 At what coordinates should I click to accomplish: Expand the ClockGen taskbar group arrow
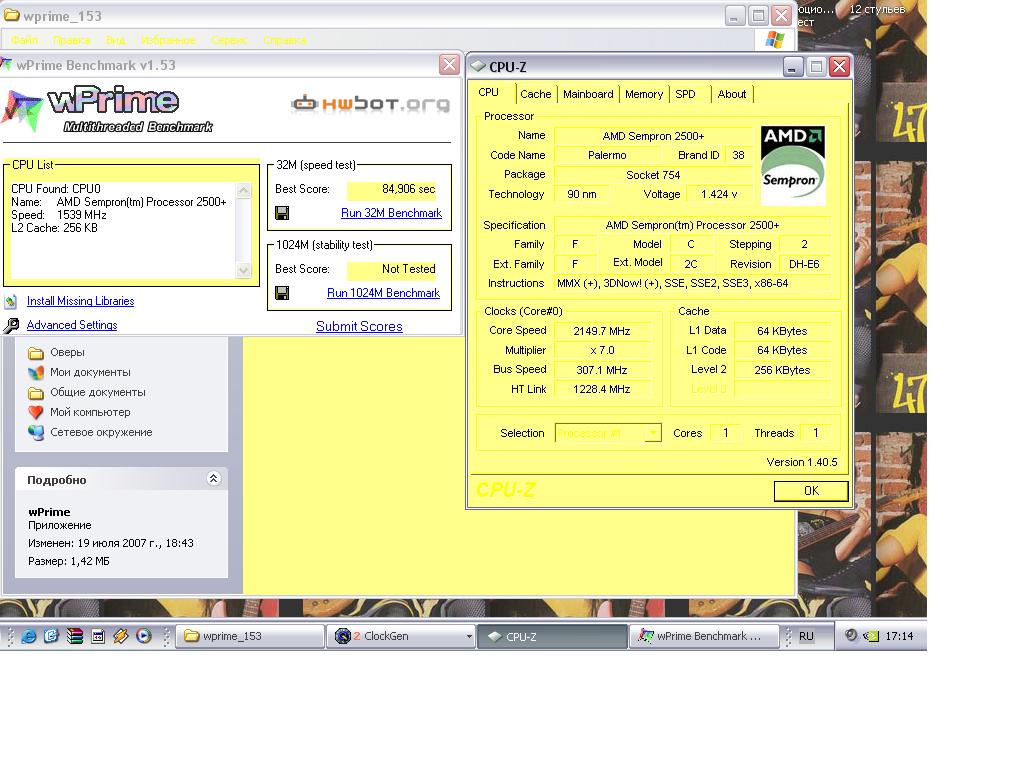tap(469, 636)
